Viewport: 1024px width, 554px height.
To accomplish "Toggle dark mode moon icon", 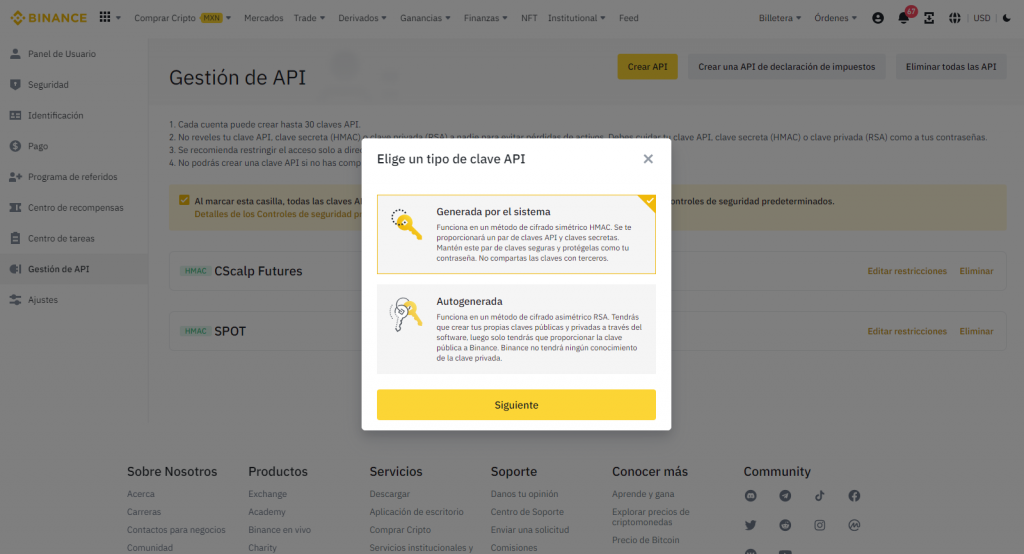I will click(1006, 18).
